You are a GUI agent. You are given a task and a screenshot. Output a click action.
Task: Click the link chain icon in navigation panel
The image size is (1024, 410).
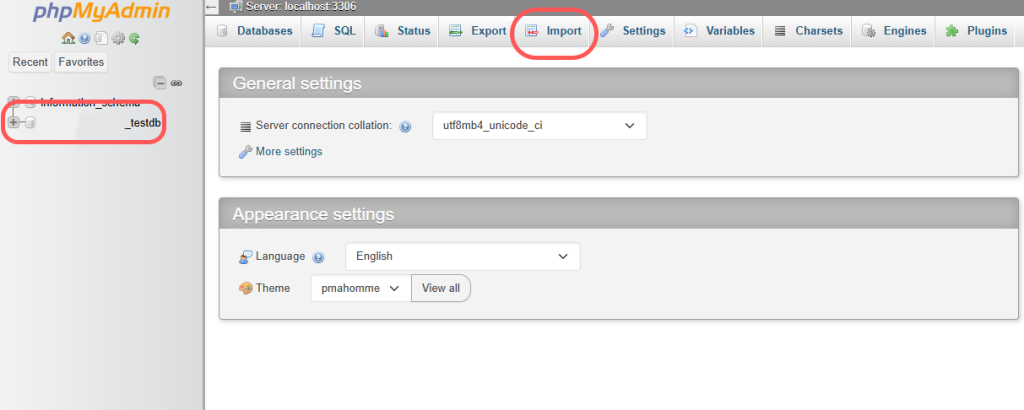(x=176, y=83)
